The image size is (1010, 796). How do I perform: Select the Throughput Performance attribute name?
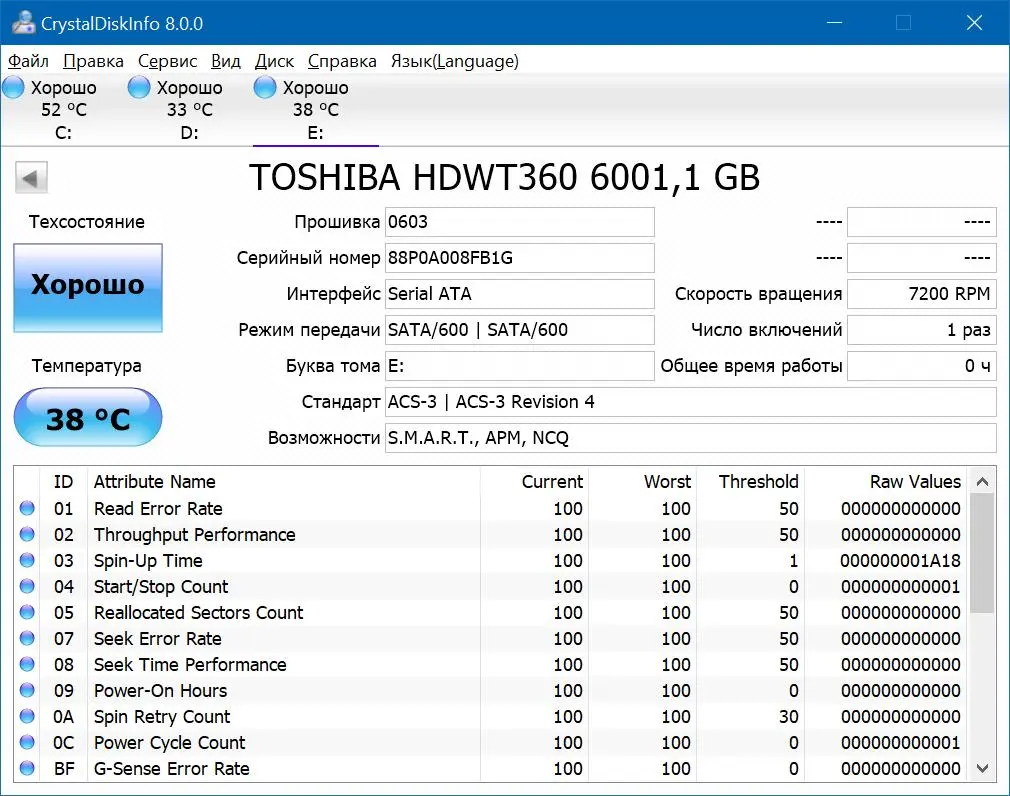click(195, 535)
